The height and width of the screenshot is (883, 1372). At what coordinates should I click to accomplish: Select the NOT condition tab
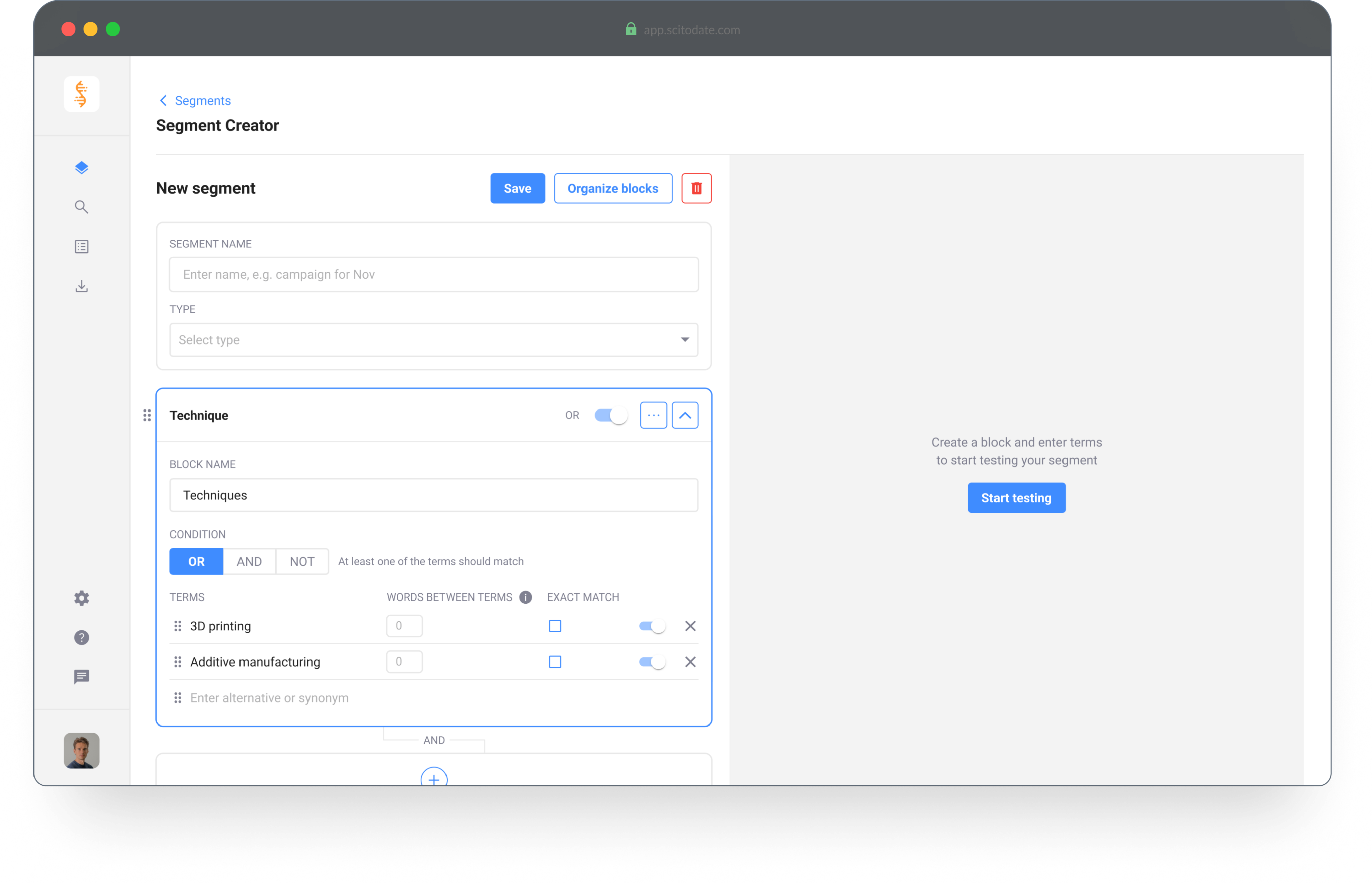(x=302, y=561)
